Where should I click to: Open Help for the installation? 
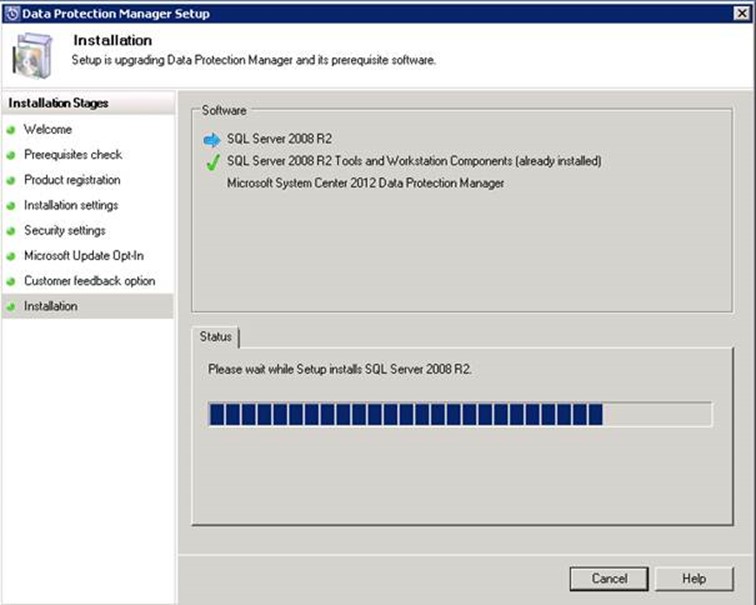pos(694,578)
